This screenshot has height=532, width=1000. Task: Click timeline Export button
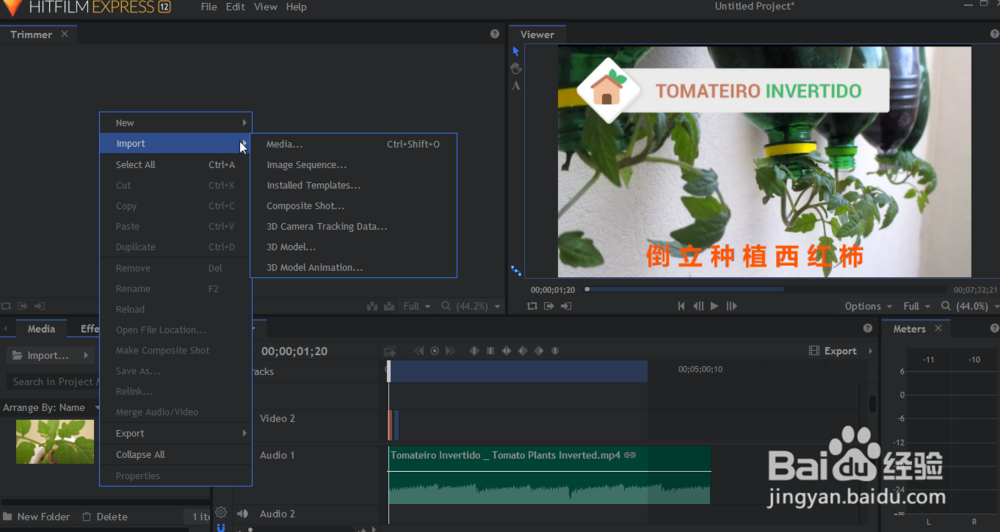[832, 351]
